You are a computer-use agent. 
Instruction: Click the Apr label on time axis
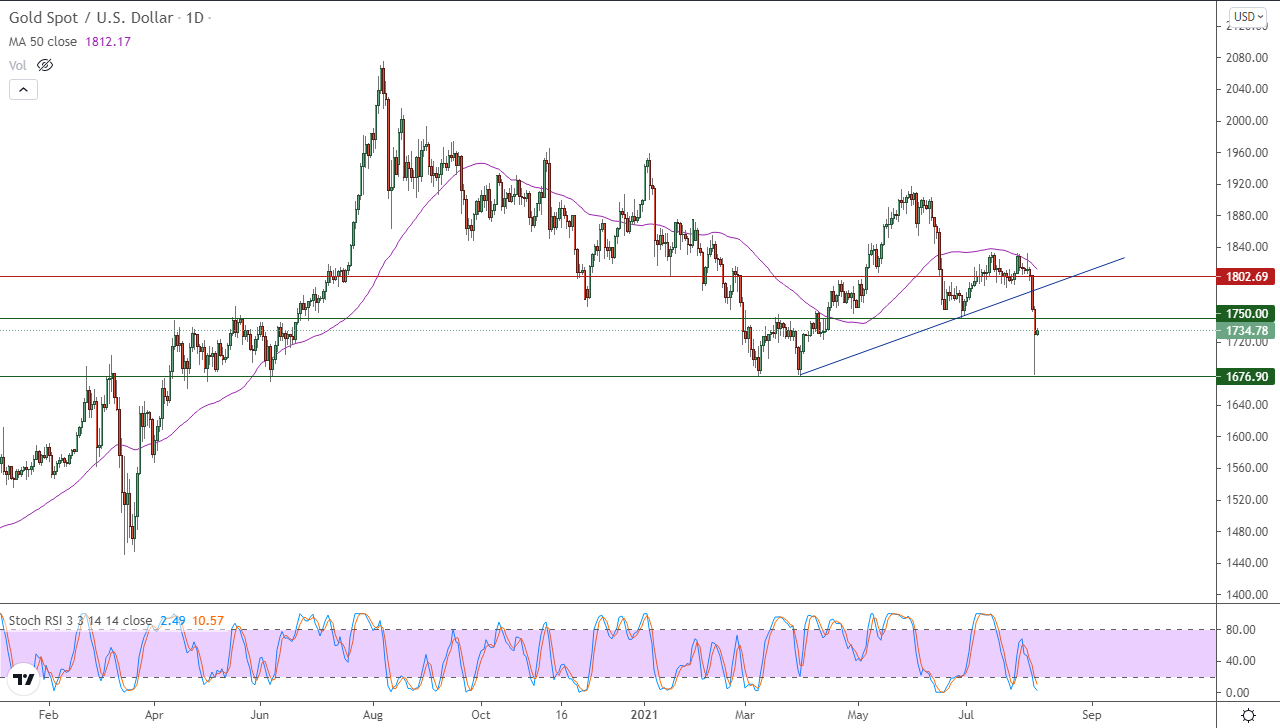click(154, 715)
